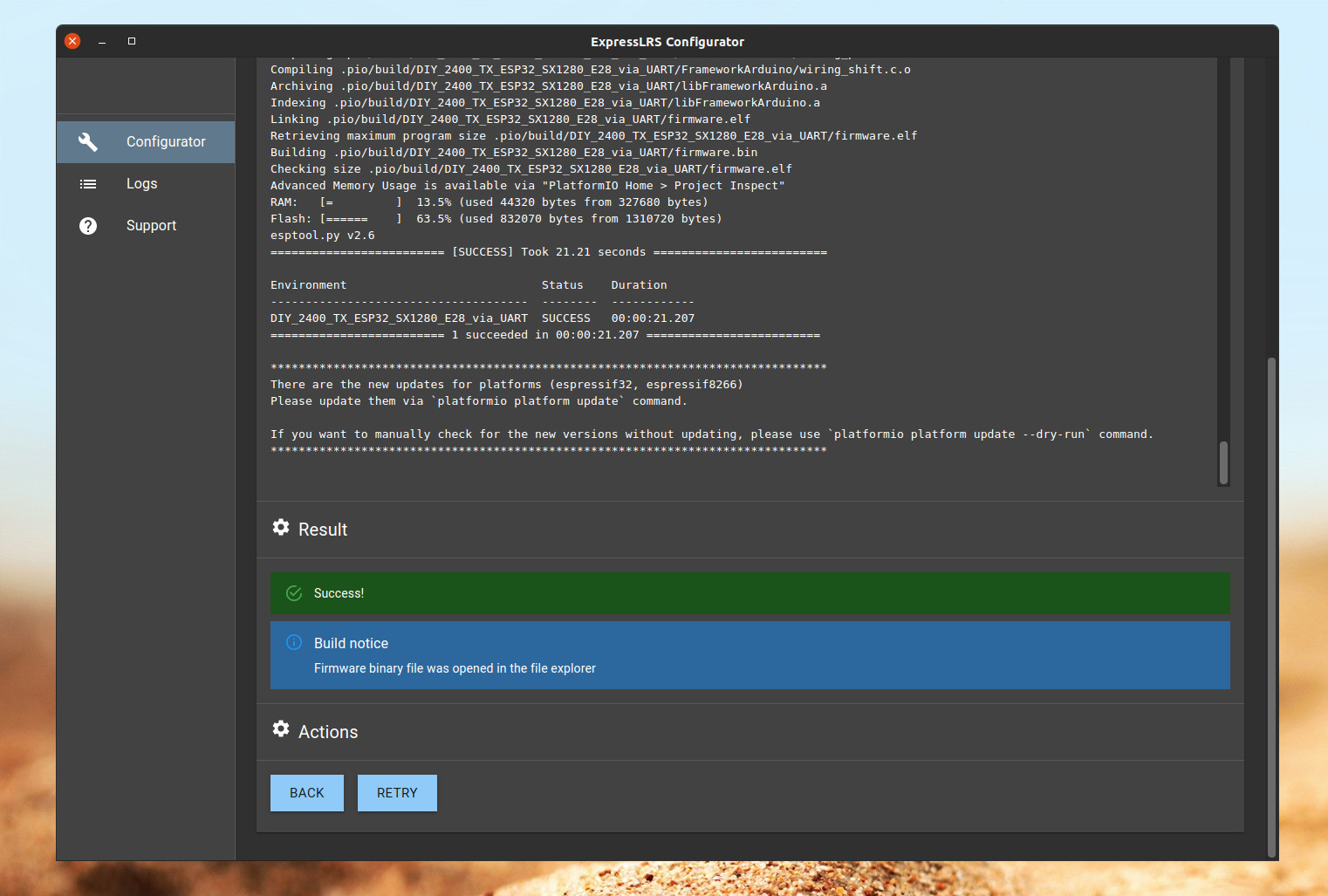Click the 'Advanced Memory Usage' log line

528,186
